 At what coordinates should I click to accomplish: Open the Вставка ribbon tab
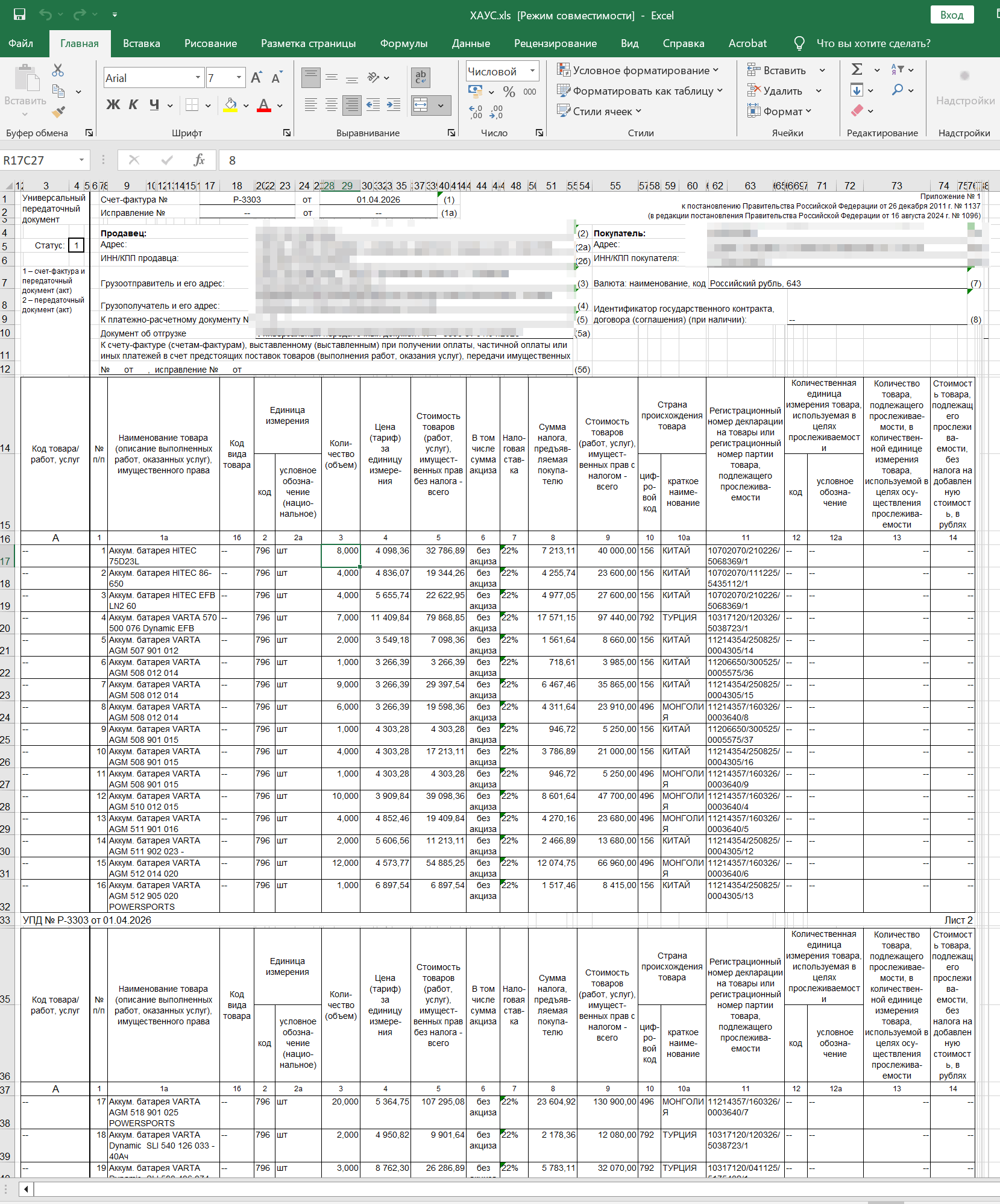coord(142,43)
